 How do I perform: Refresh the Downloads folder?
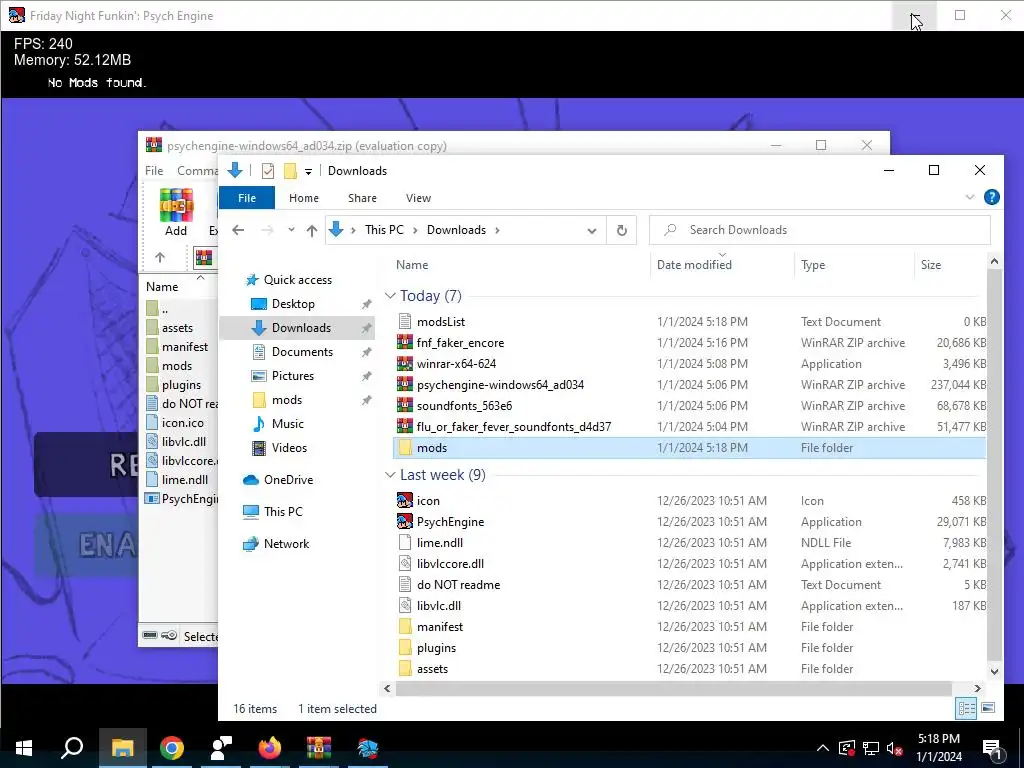coord(622,231)
